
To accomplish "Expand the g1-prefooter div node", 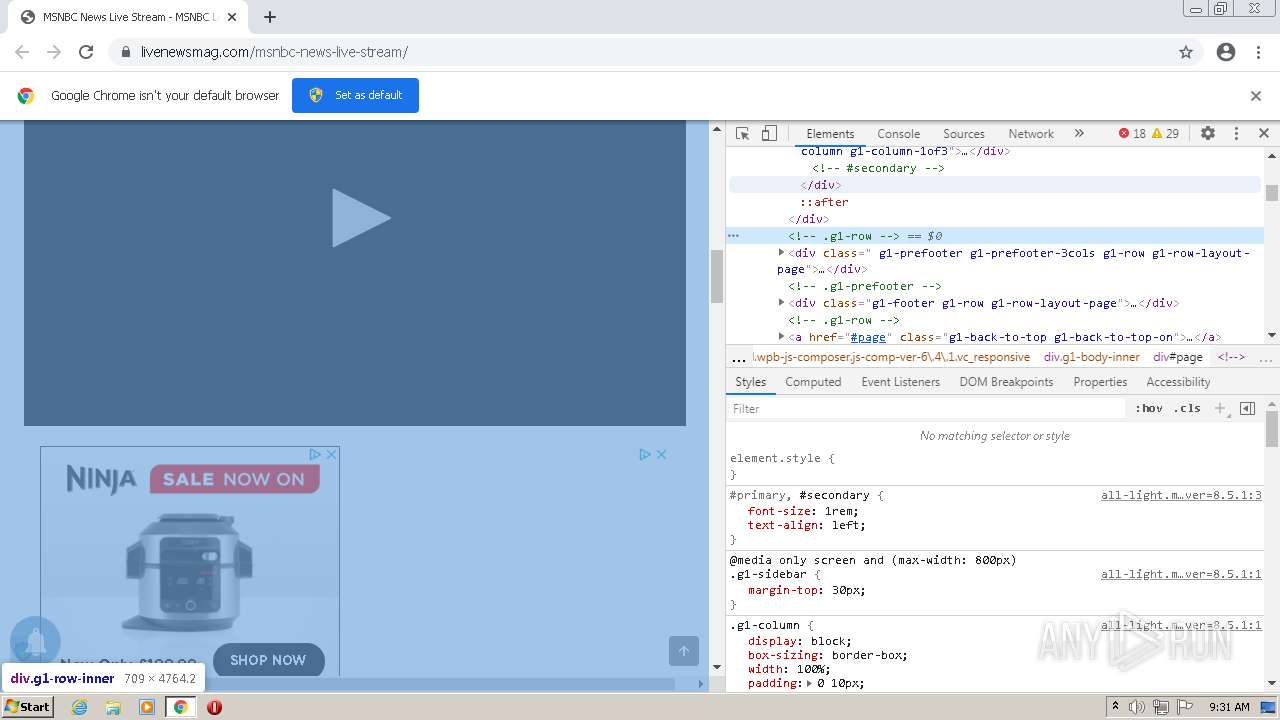I will (782, 253).
